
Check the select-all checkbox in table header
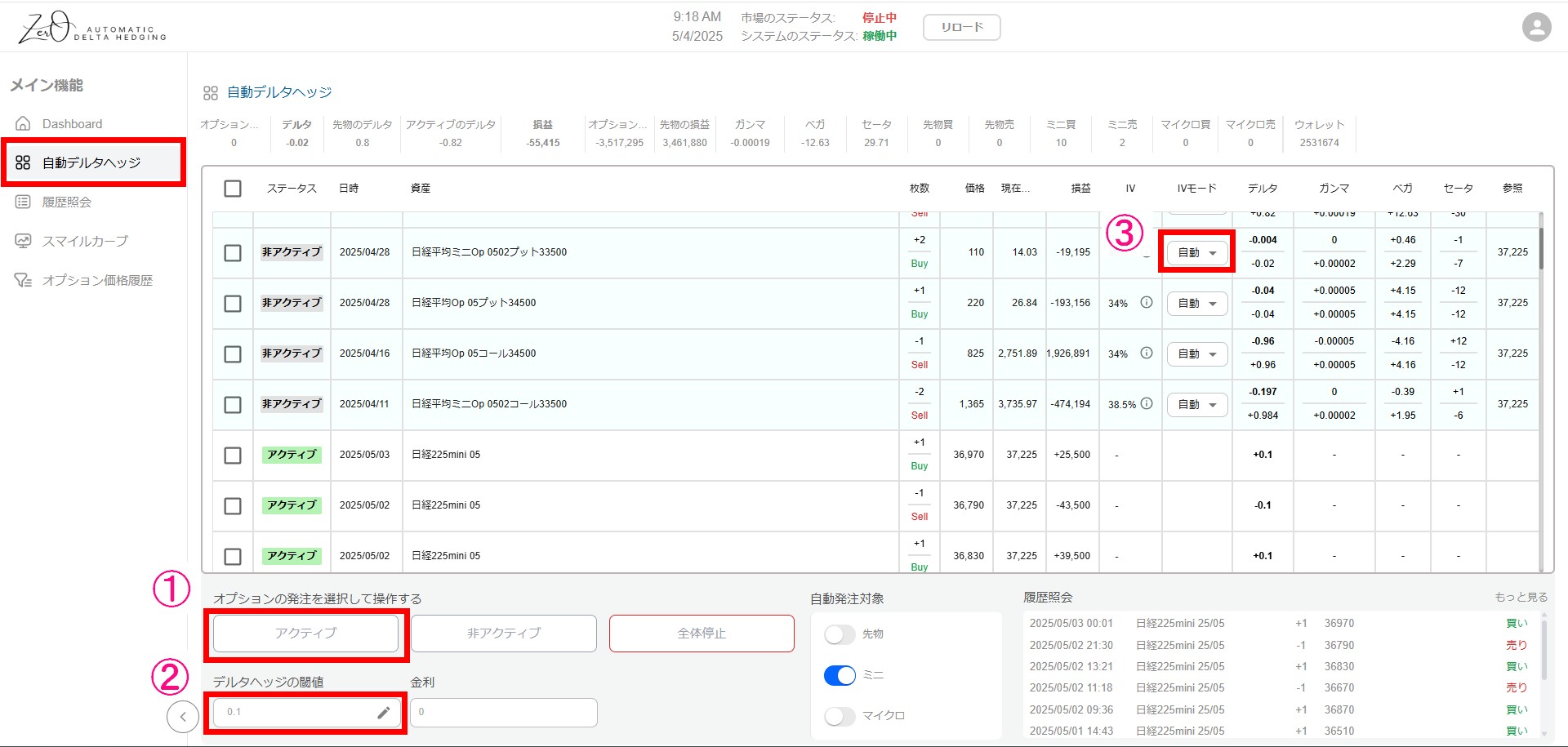(x=233, y=189)
